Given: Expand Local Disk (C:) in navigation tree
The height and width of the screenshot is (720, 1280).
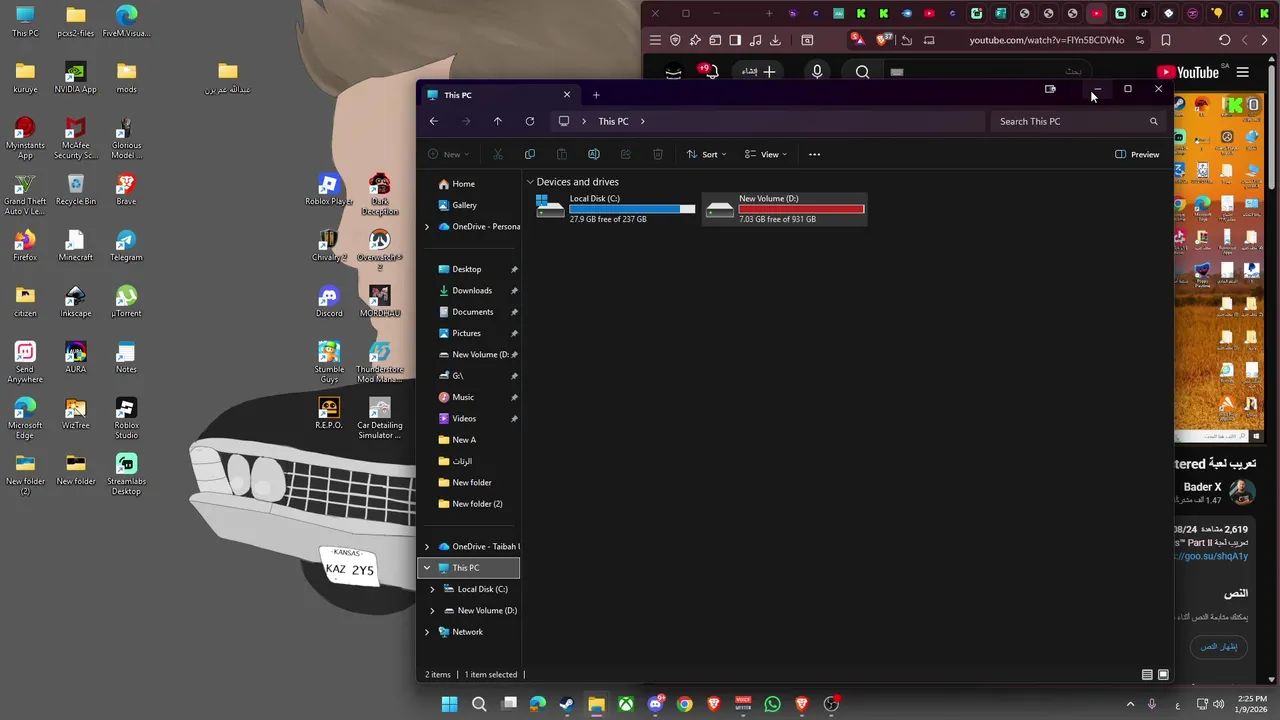Looking at the screenshot, I should point(432,589).
